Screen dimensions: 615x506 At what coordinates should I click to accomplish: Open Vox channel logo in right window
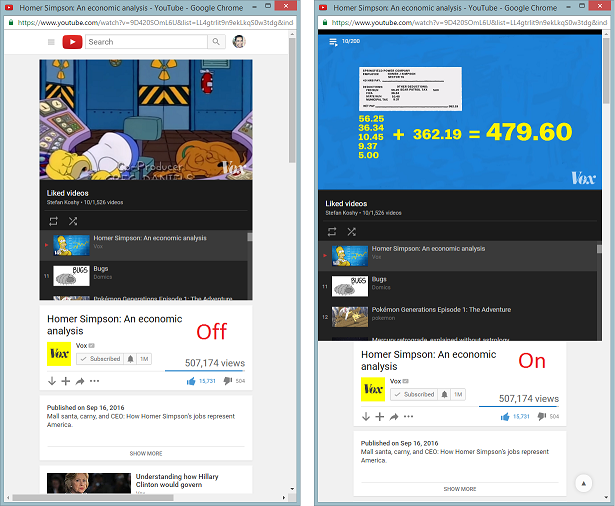[x=373, y=389]
